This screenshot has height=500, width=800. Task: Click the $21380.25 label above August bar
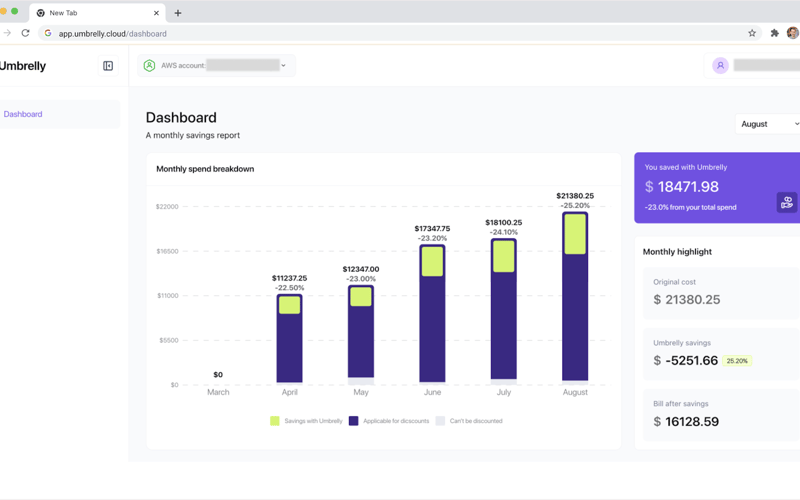pos(575,196)
